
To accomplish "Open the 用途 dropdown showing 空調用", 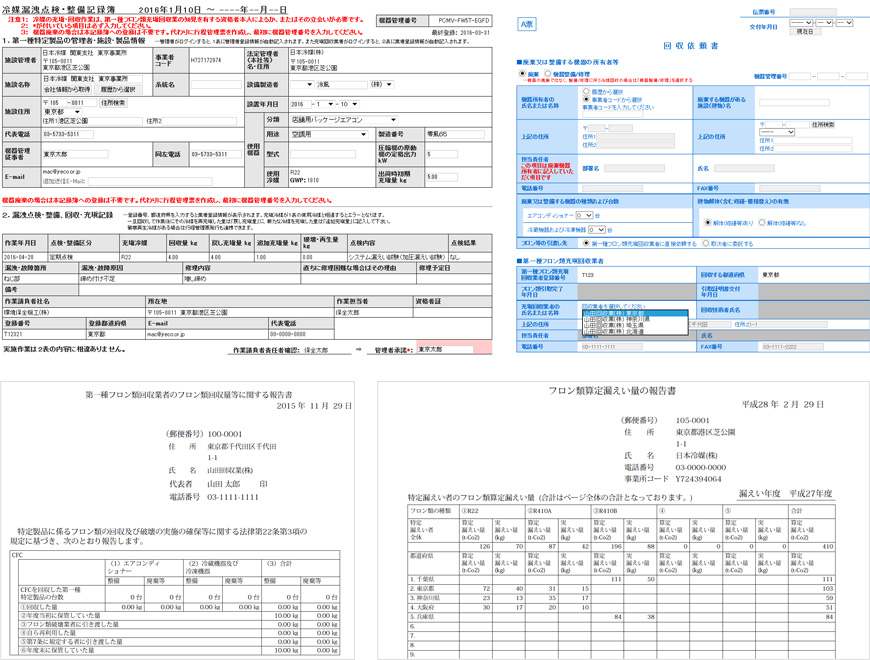I will click(328, 134).
